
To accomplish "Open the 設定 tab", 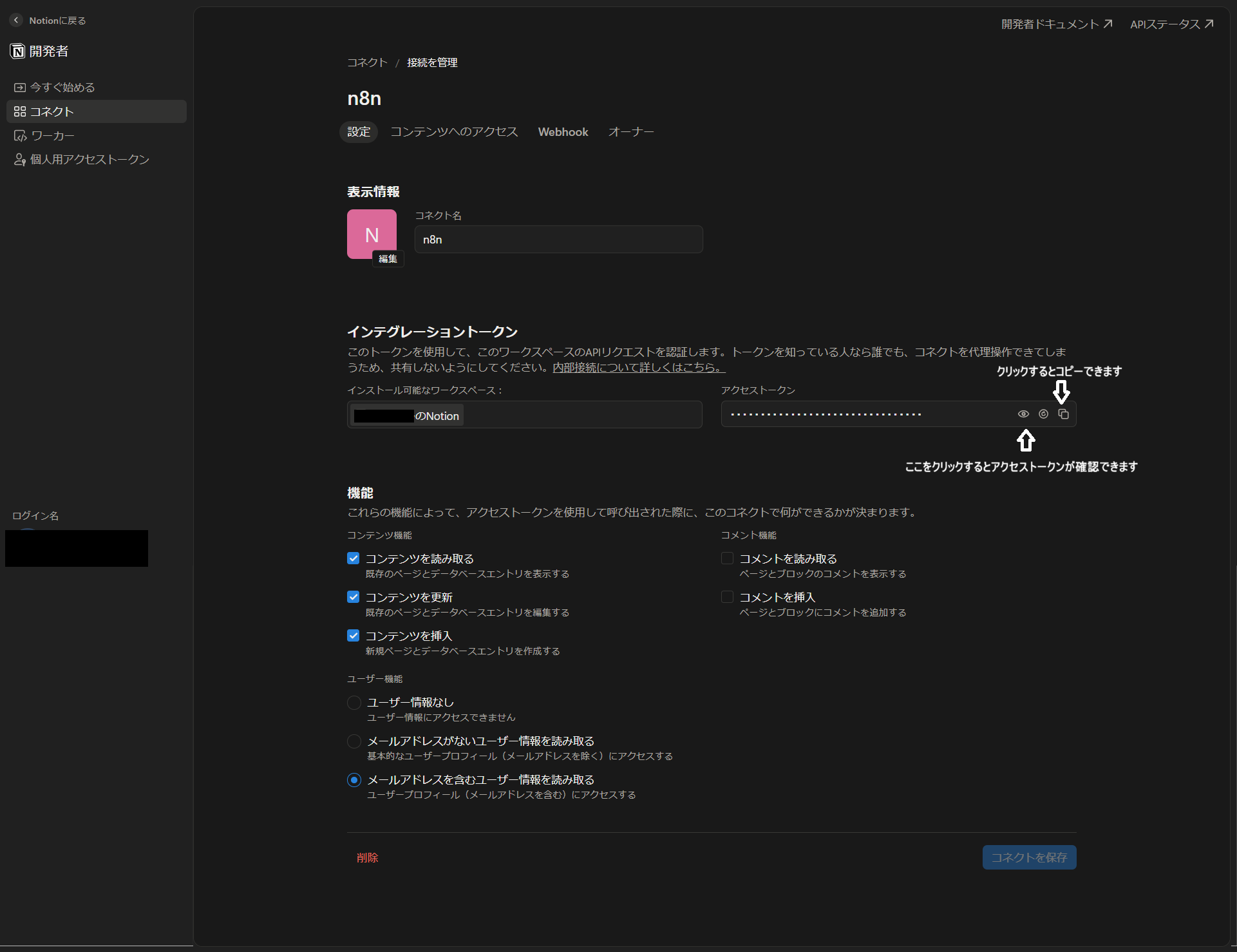I will 359,131.
